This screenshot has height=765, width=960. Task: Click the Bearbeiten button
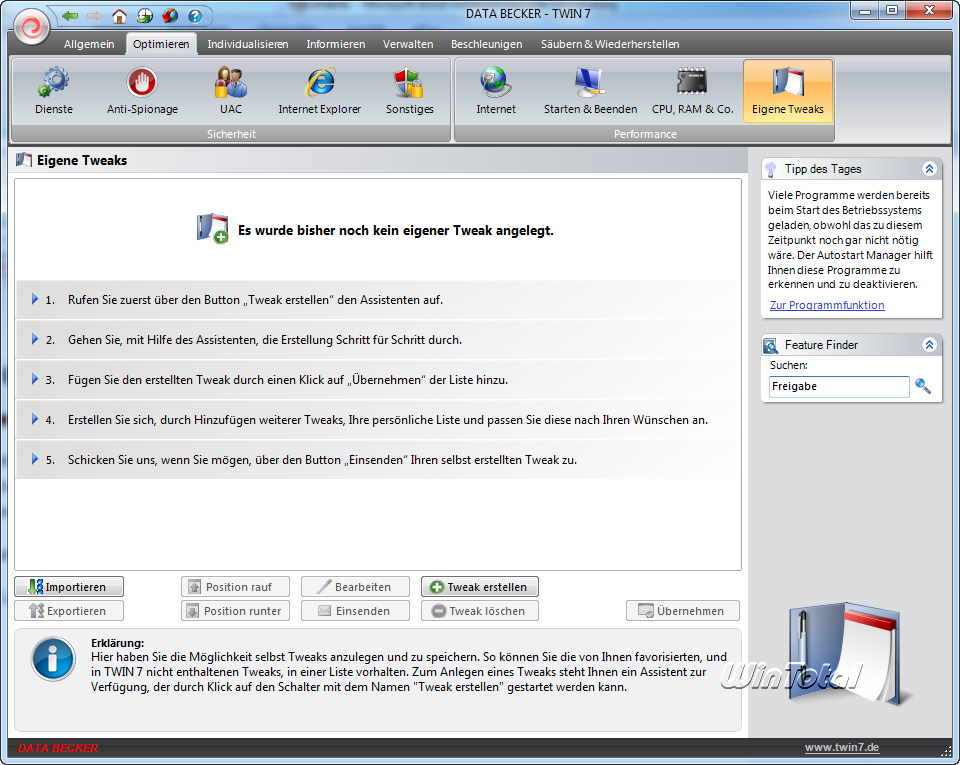355,587
